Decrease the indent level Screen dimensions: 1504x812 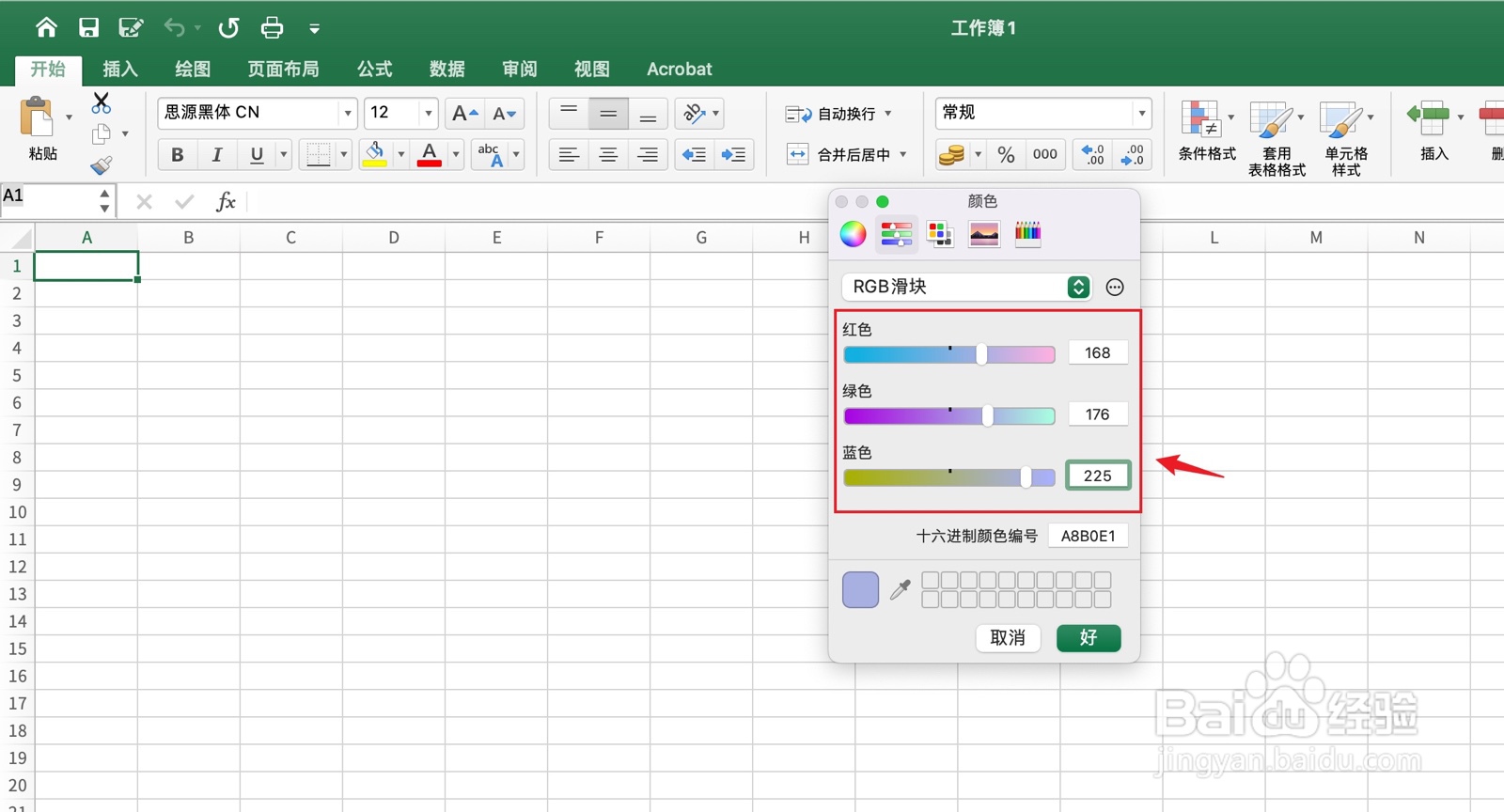694,154
